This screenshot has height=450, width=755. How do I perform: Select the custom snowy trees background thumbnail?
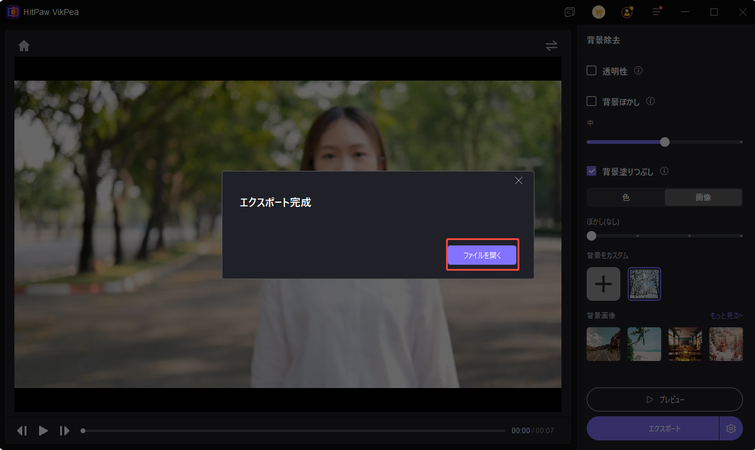644,284
